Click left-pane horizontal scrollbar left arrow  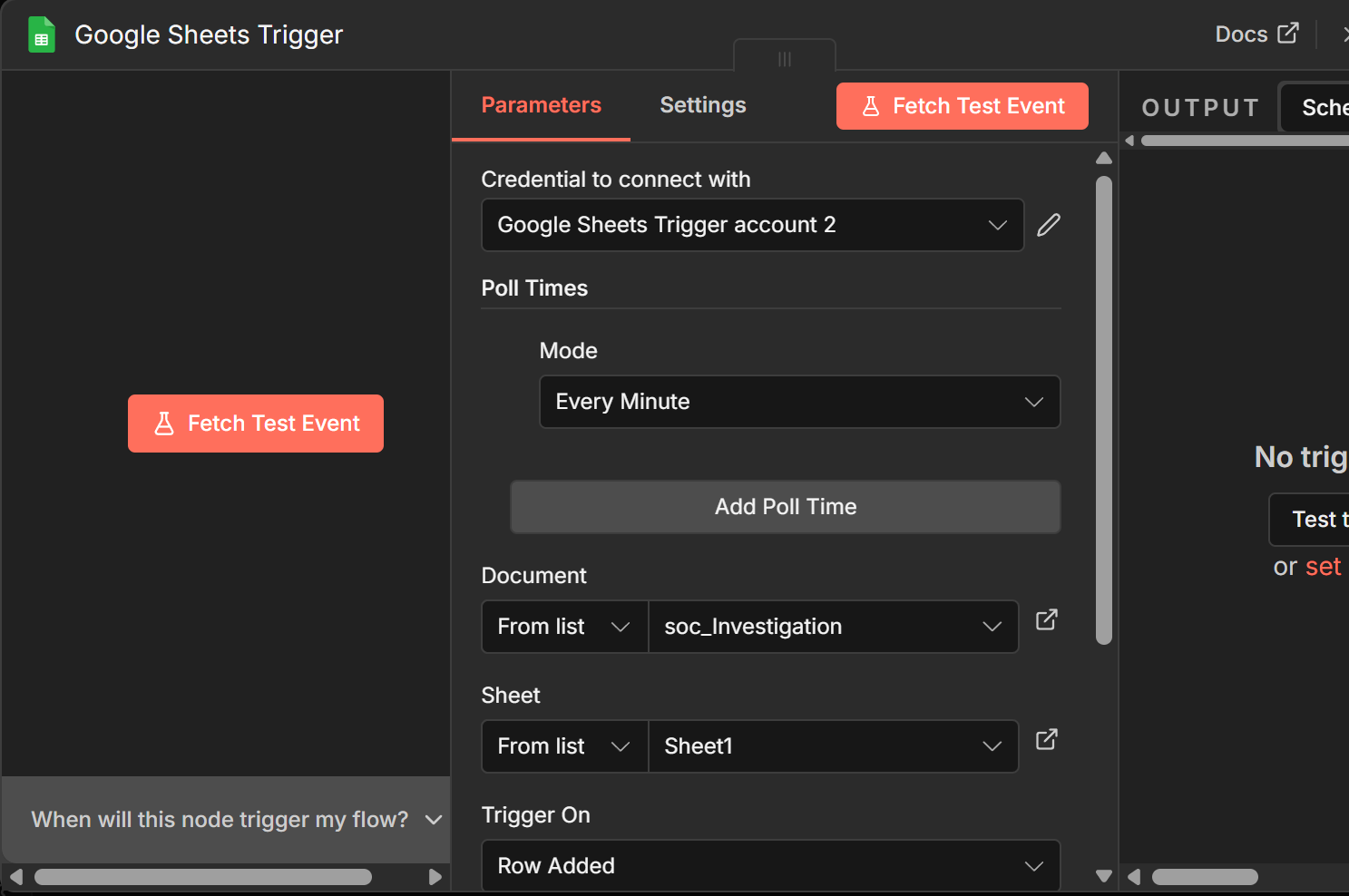tap(16, 877)
